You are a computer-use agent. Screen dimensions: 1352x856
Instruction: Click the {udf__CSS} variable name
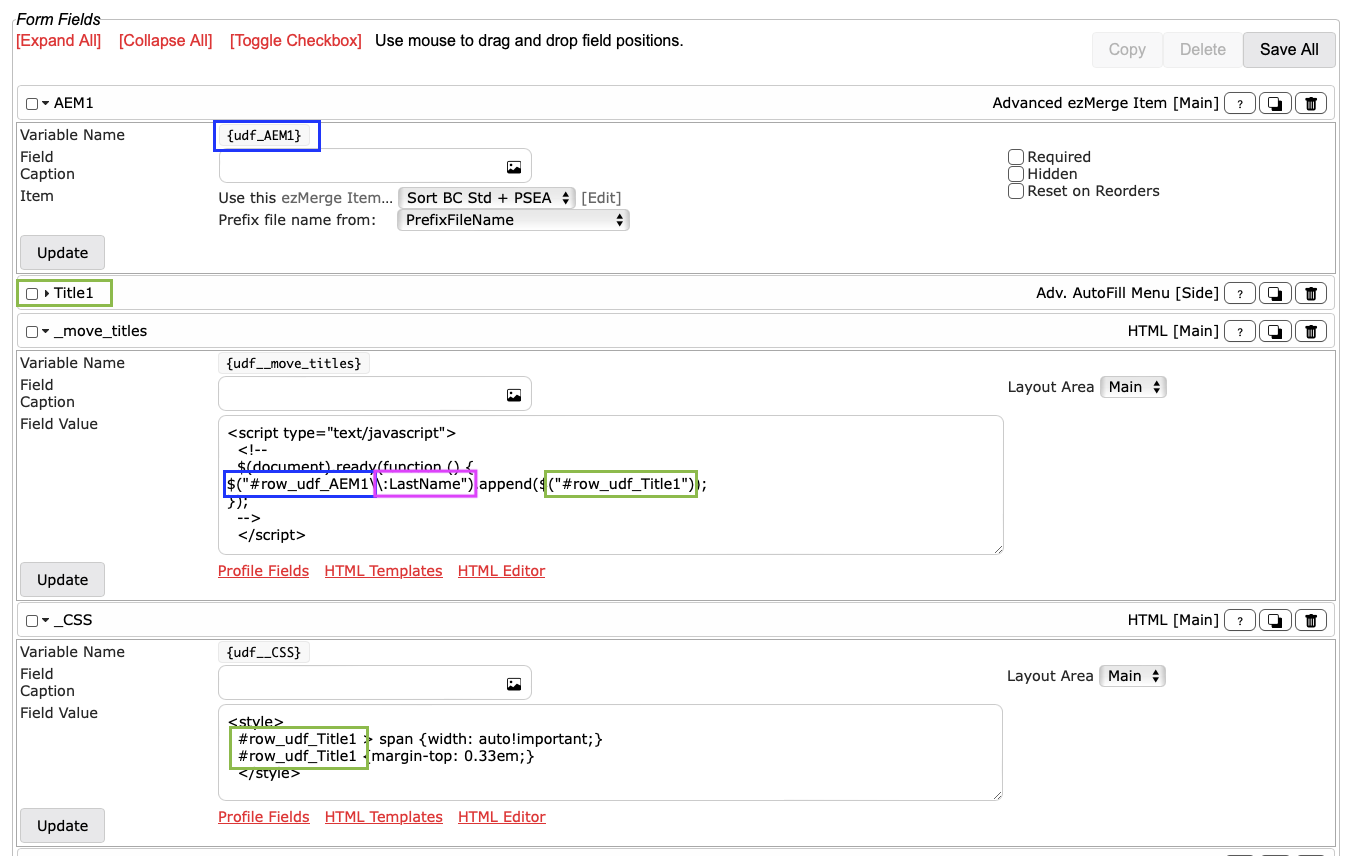tap(265, 652)
